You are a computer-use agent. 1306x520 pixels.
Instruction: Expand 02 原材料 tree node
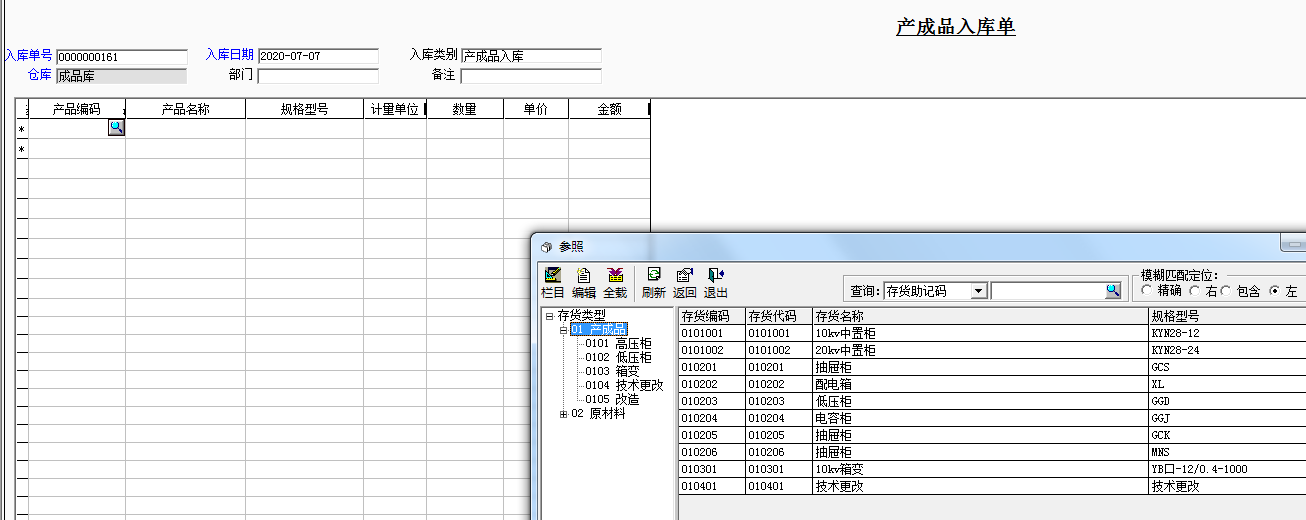point(563,414)
